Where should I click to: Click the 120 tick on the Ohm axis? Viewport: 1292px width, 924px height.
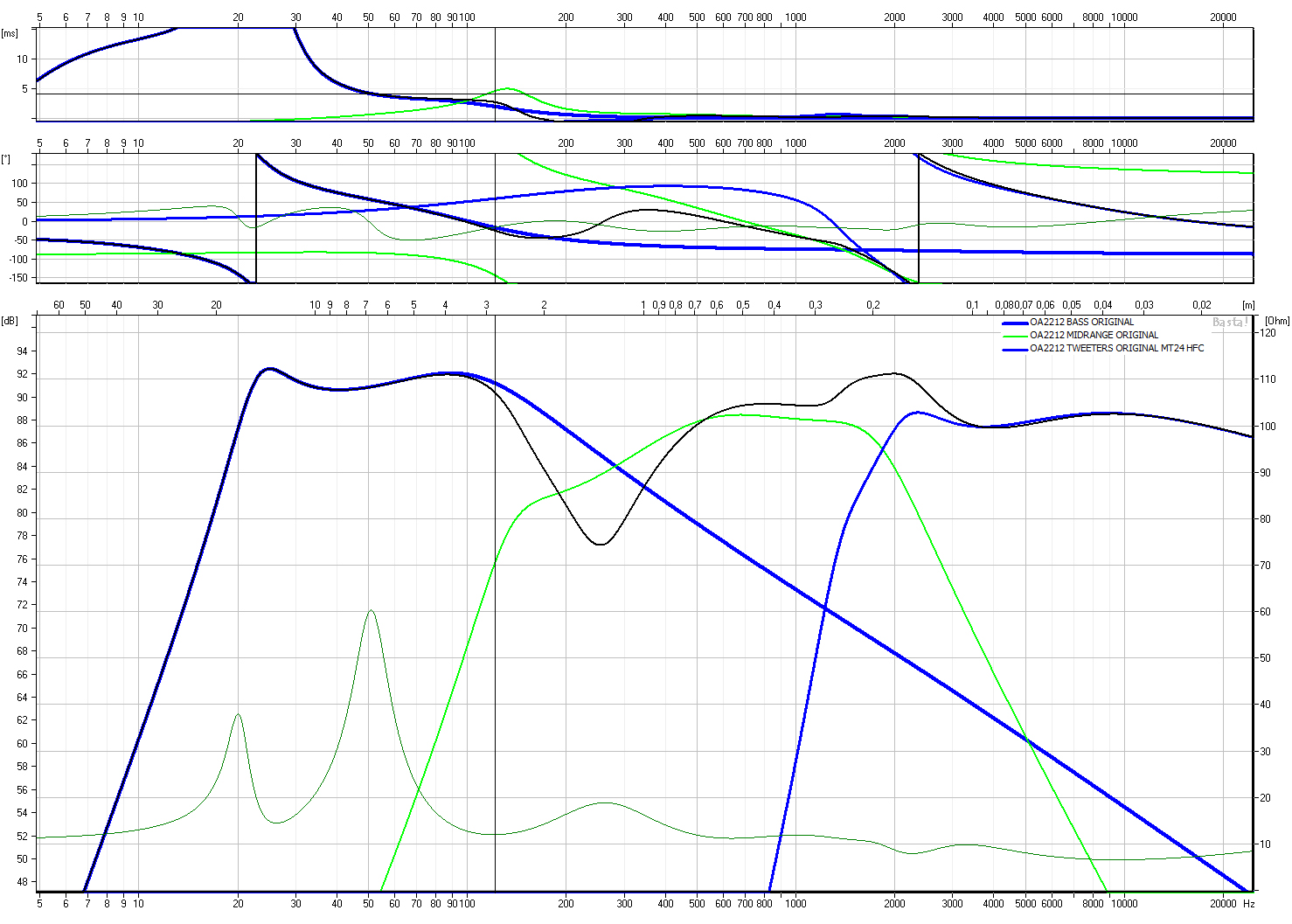tap(1267, 333)
